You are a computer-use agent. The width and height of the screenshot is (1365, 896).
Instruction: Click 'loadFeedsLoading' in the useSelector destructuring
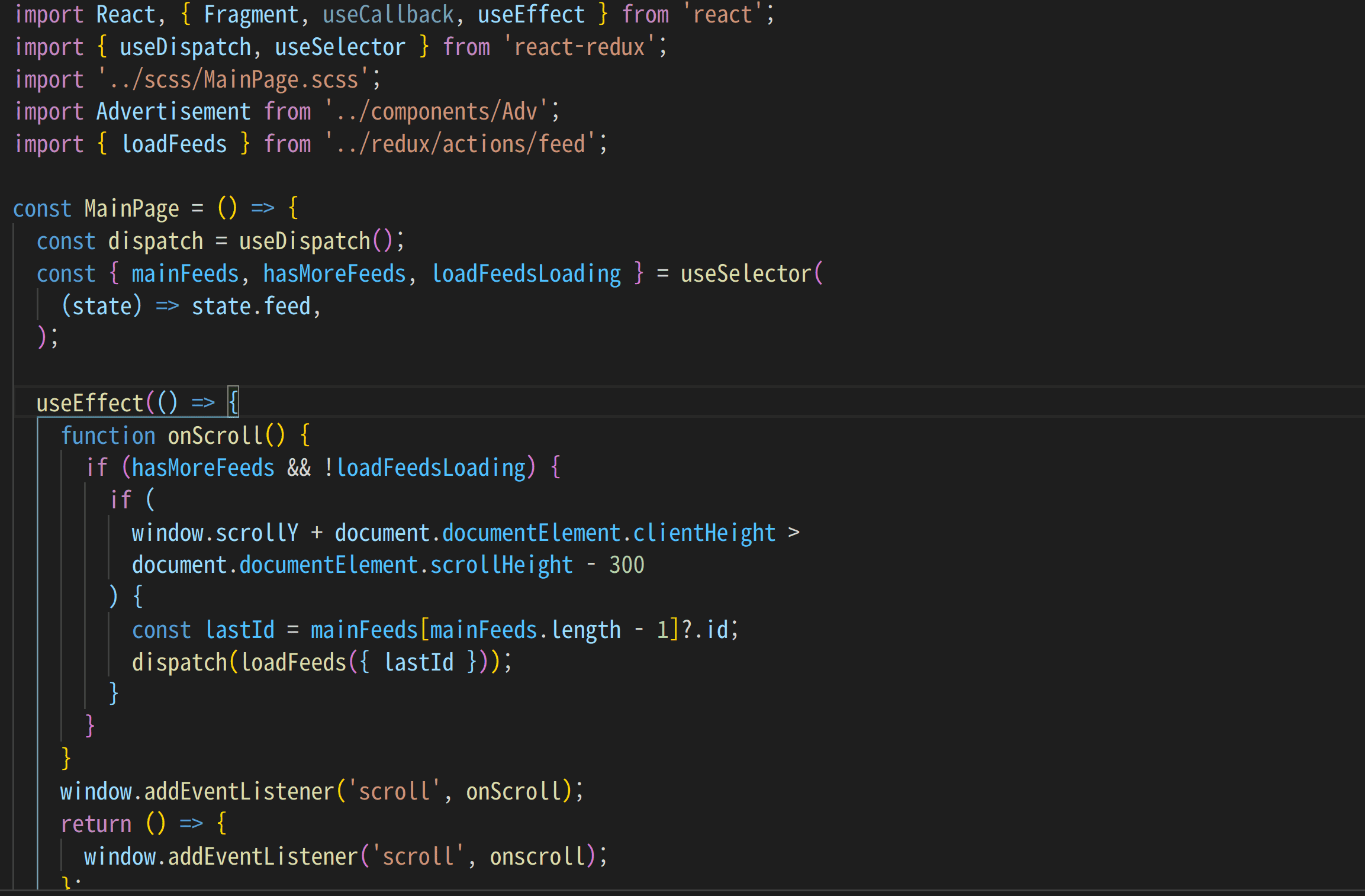(x=526, y=273)
